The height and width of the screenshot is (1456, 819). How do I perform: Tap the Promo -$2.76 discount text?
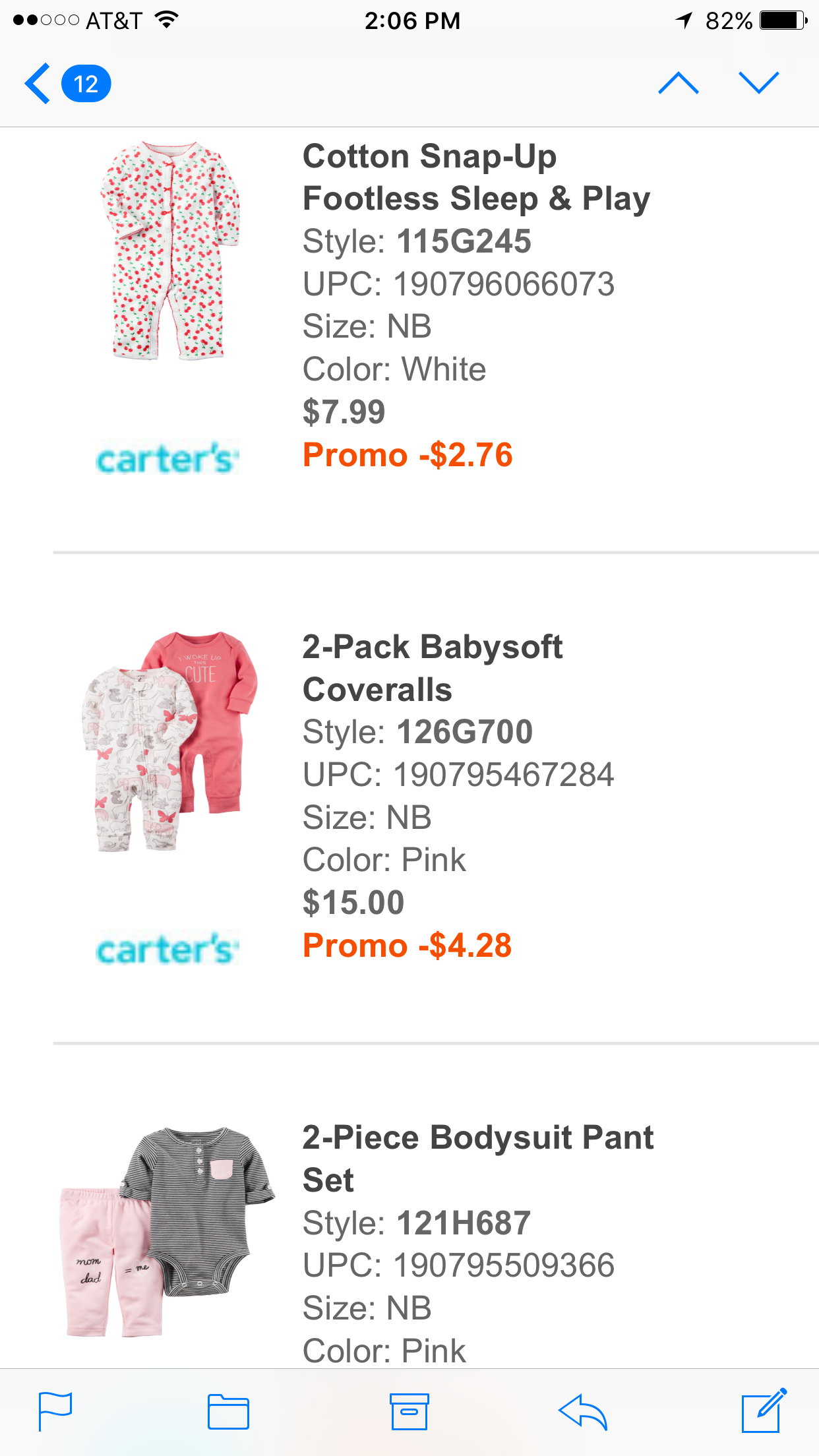pos(408,455)
